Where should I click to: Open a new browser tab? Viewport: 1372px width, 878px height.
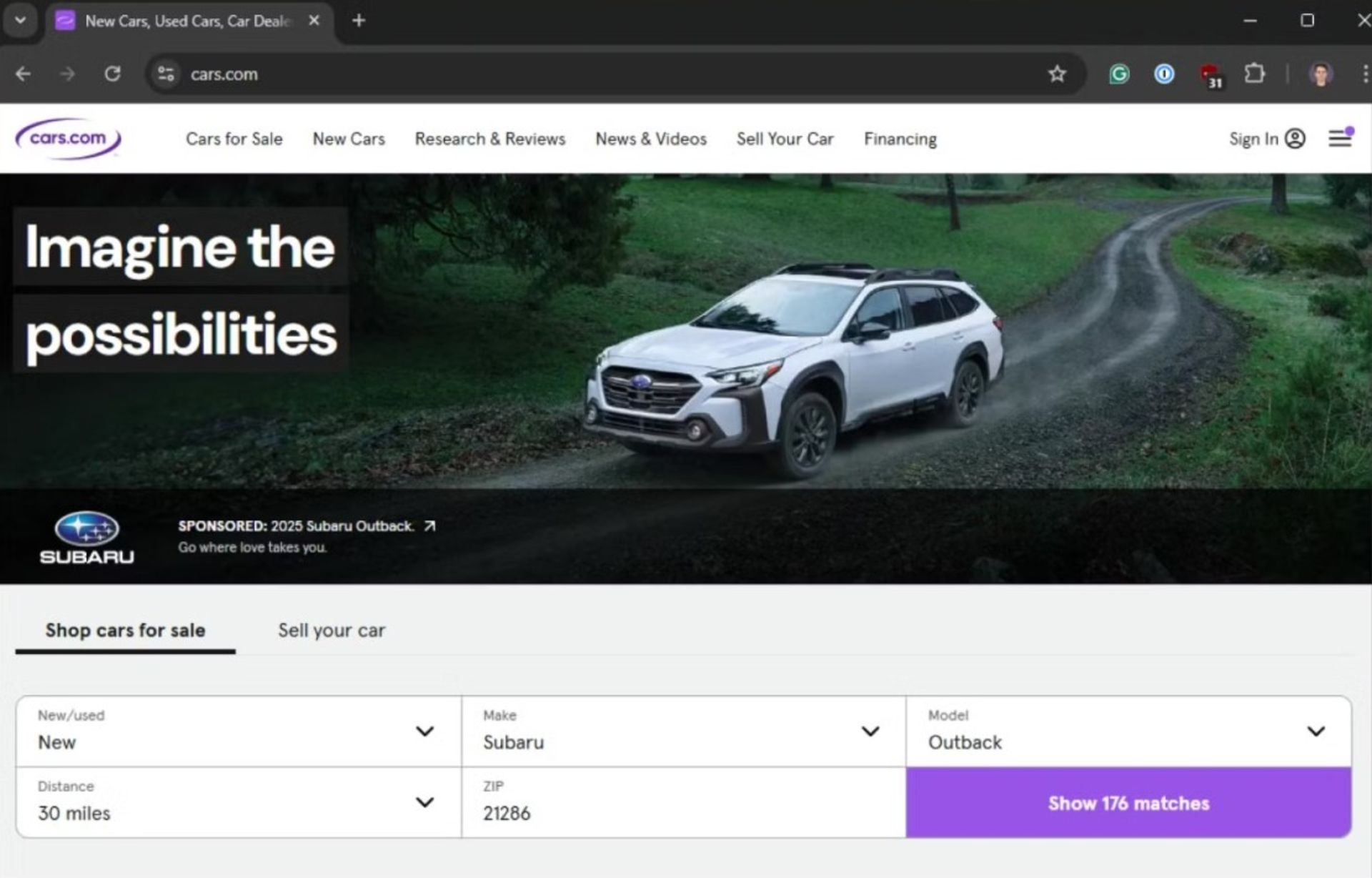(359, 21)
